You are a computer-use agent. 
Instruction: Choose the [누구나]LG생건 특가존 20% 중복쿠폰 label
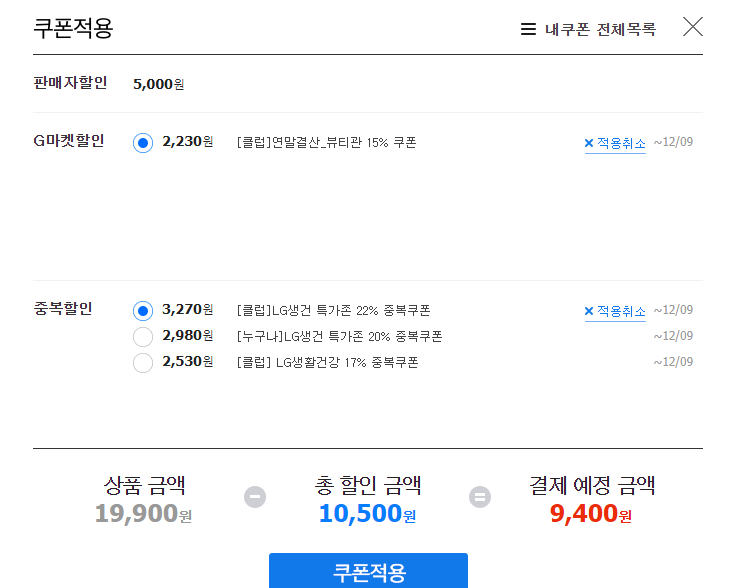coord(340,336)
